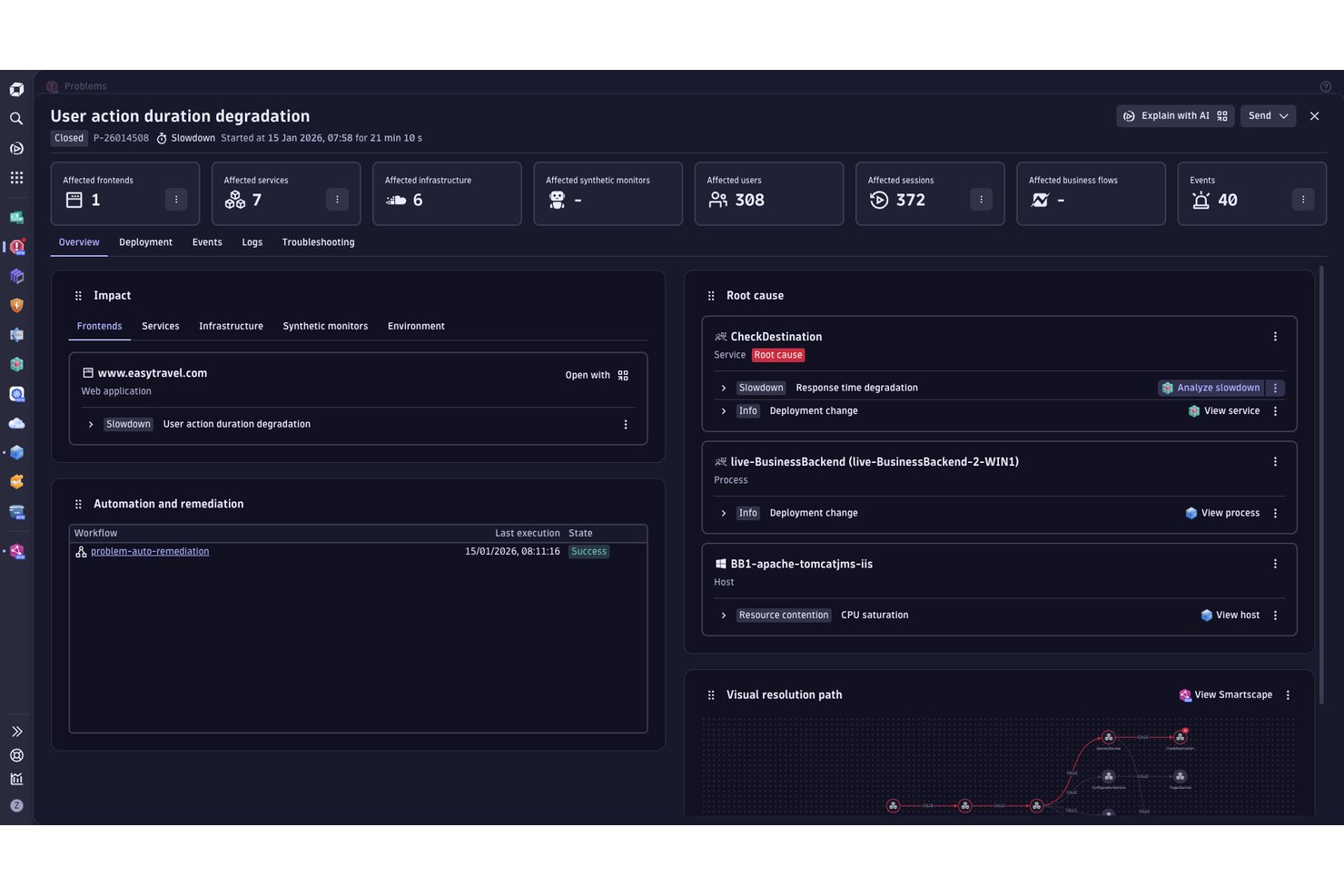Select the Services tab in Impact
Image resolution: width=1344 pixels, height=896 pixels.
[x=161, y=326]
